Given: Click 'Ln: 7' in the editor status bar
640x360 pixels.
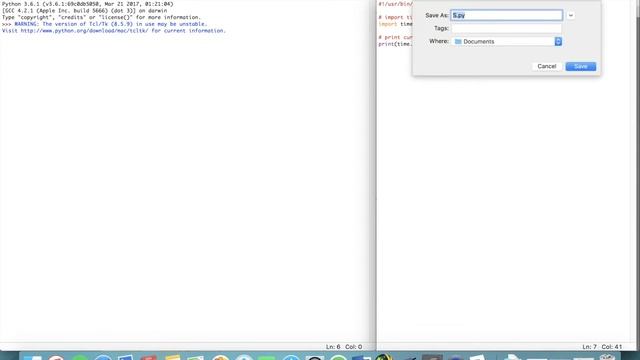Looking at the screenshot, I should [589, 347].
